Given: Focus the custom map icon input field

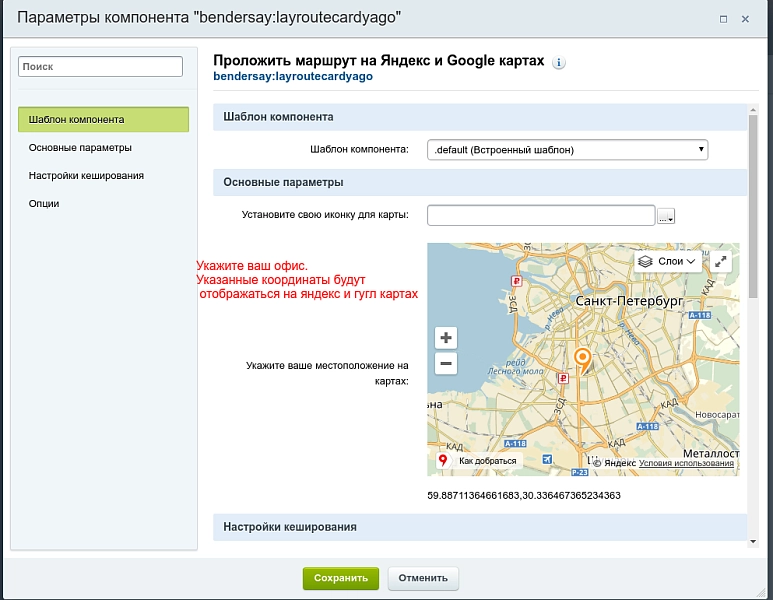Looking at the screenshot, I should click(541, 215).
